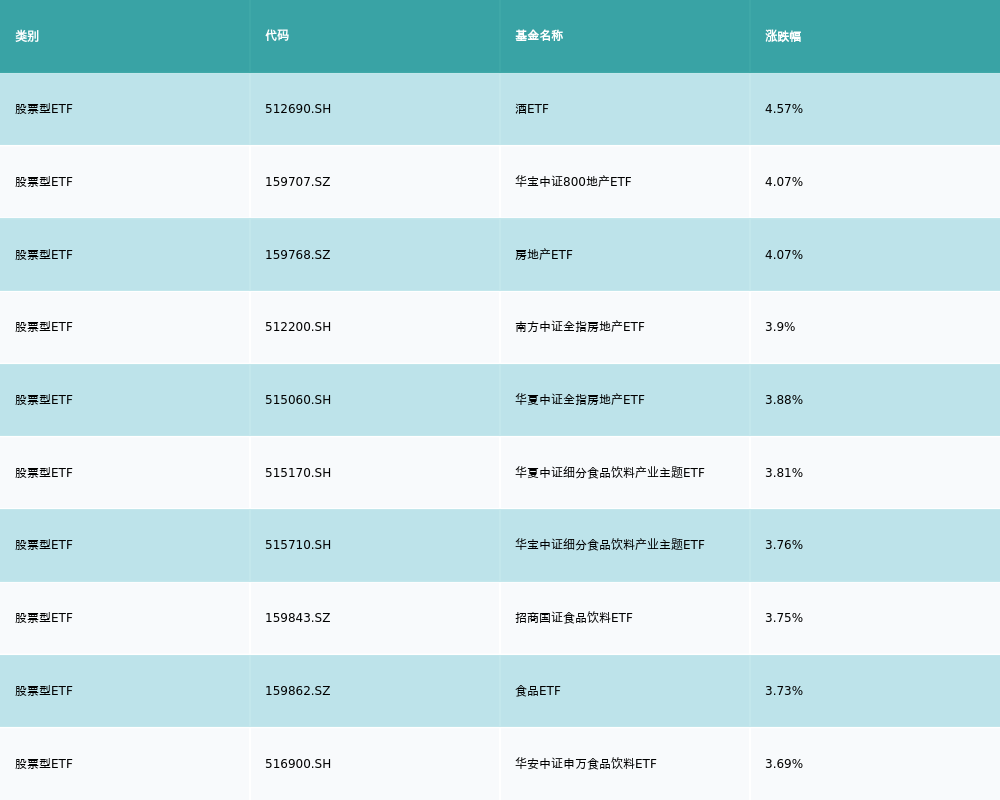Select the 食品ETF fund name
Image resolution: width=1000 pixels, height=800 pixels.
coord(538,691)
